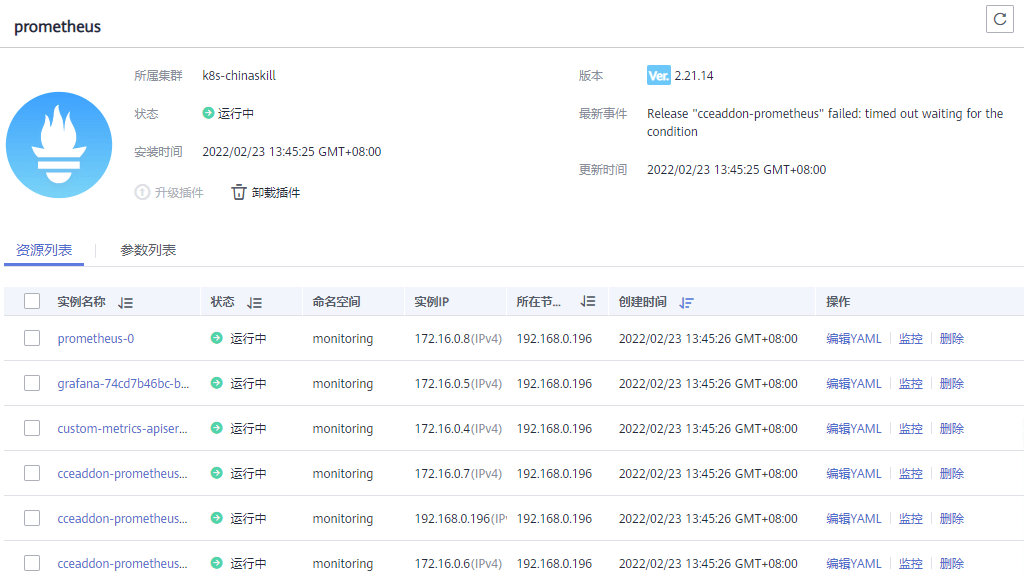Screen dimensions: 1024x579
Task: Select the prometheus-0 row checkbox
Action: pyautogui.click(x=32, y=338)
